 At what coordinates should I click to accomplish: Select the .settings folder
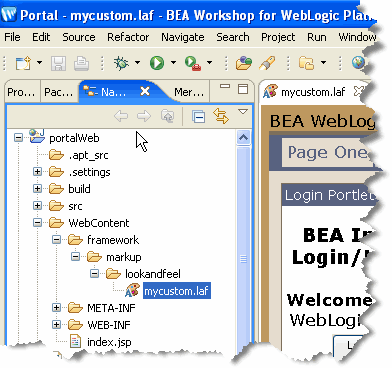point(89,172)
